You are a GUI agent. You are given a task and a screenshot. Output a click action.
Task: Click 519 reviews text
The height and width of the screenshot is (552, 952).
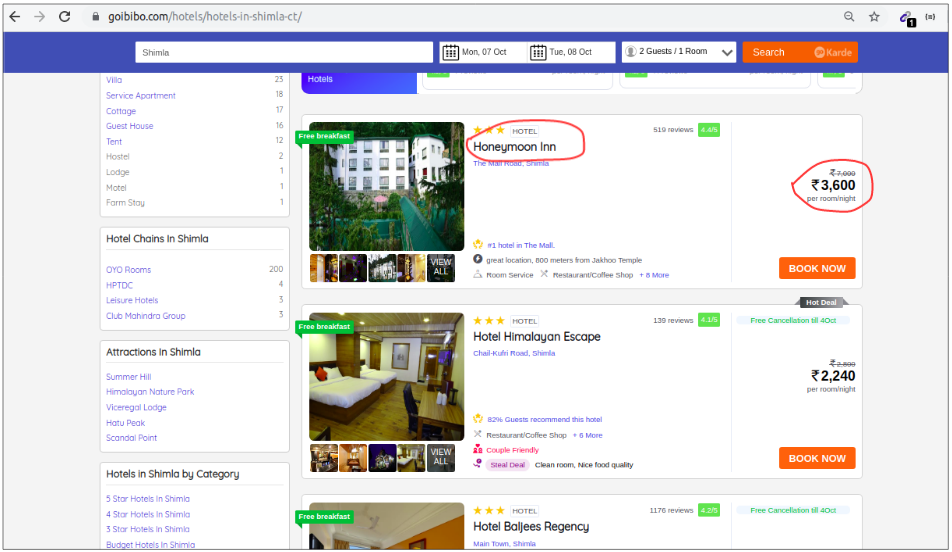pyautogui.click(x=673, y=130)
